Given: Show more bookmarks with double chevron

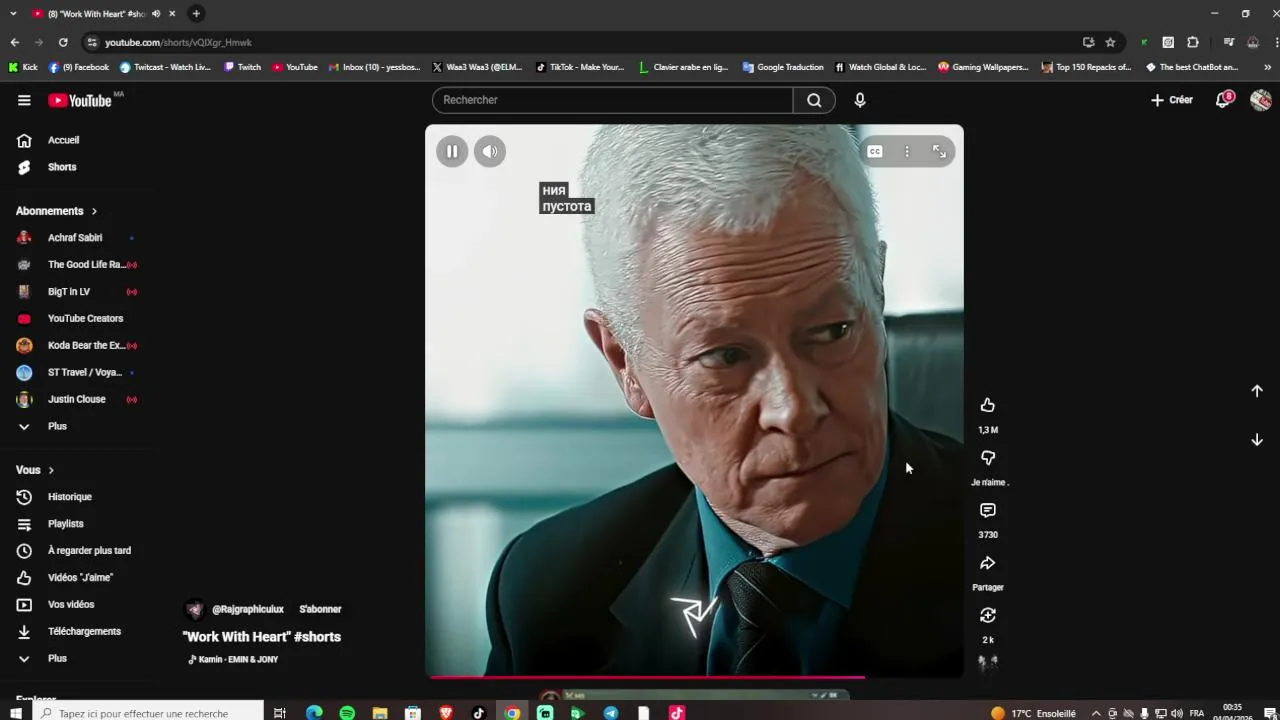Looking at the screenshot, I should click(x=1268, y=68).
